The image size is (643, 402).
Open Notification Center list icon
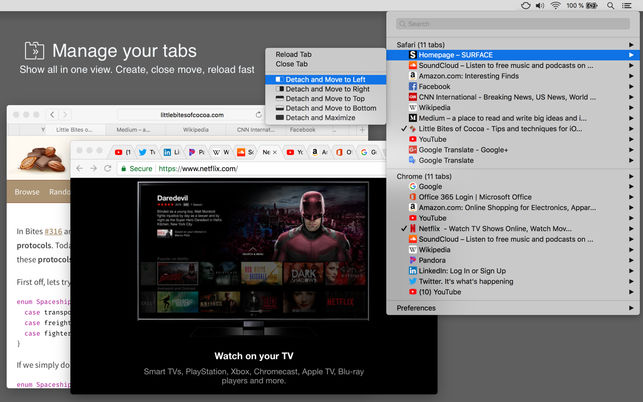tap(627, 5)
